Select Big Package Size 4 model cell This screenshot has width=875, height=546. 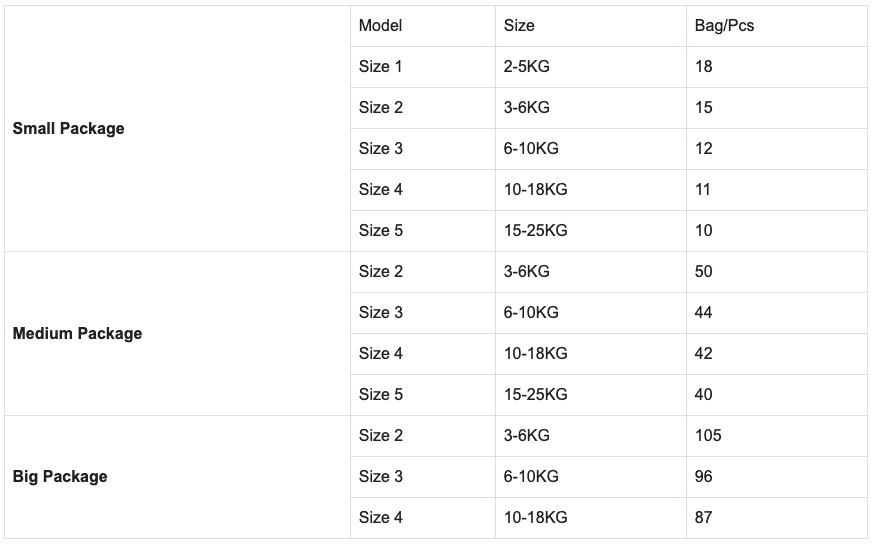(423, 518)
